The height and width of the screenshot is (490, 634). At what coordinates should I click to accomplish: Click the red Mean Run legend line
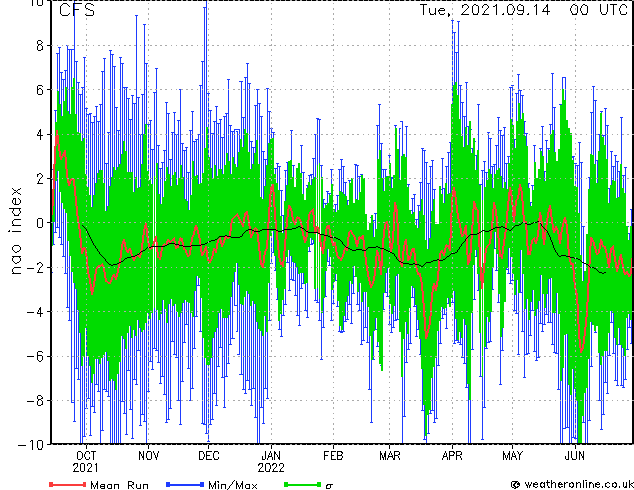click(x=68, y=484)
